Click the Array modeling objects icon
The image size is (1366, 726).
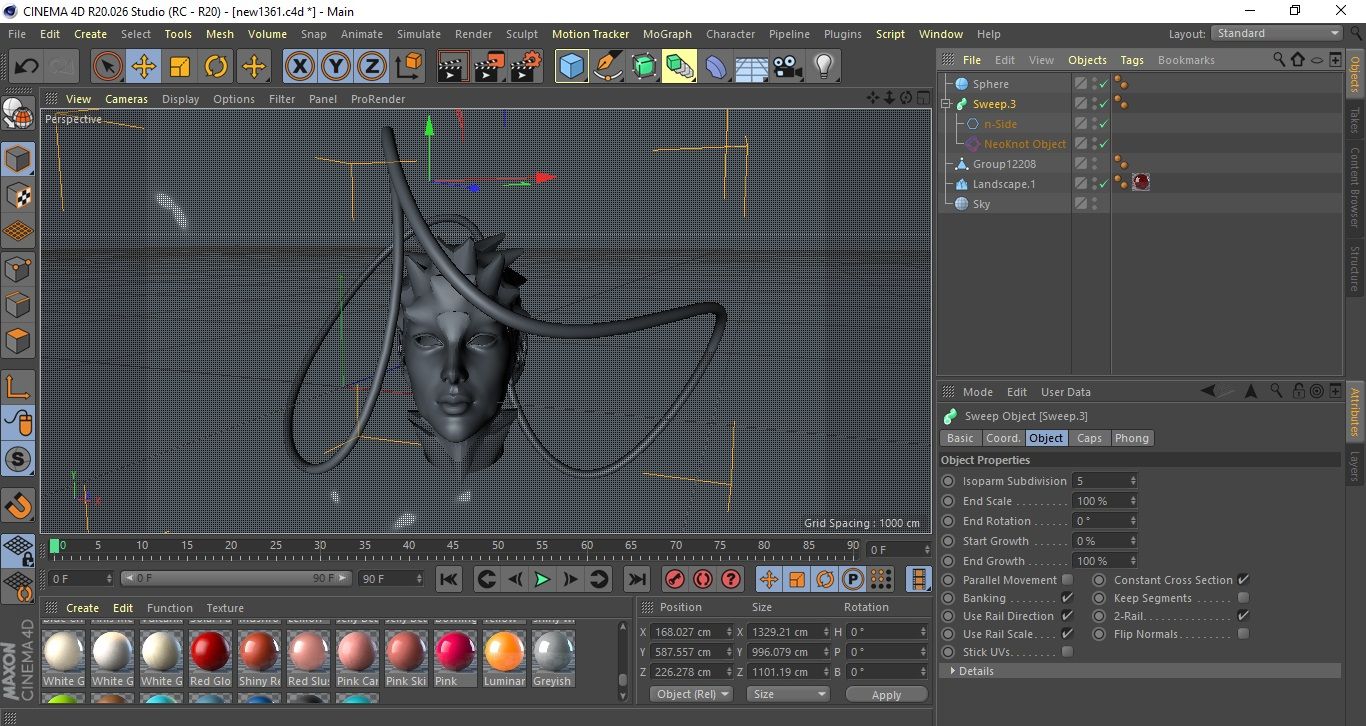point(679,67)
